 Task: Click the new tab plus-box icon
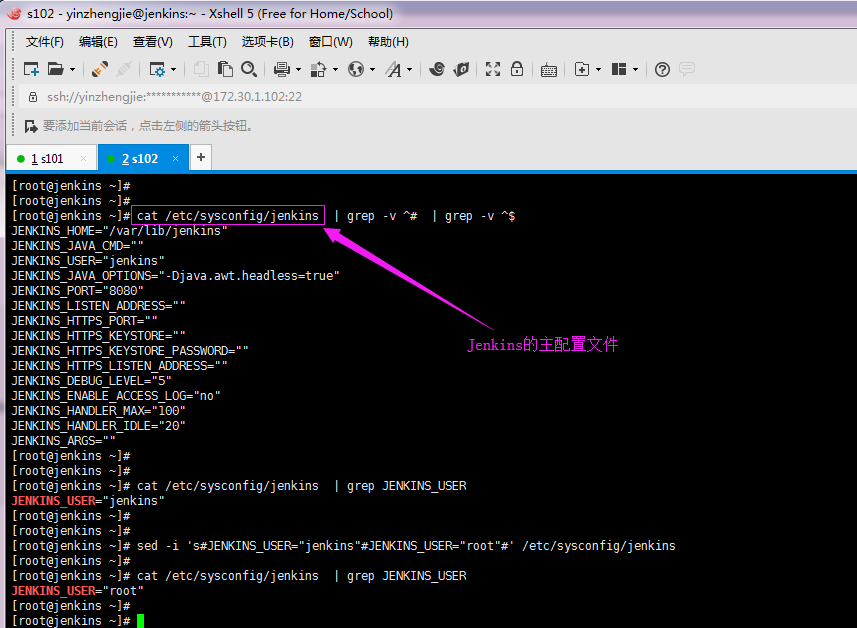tap(582, 69)
